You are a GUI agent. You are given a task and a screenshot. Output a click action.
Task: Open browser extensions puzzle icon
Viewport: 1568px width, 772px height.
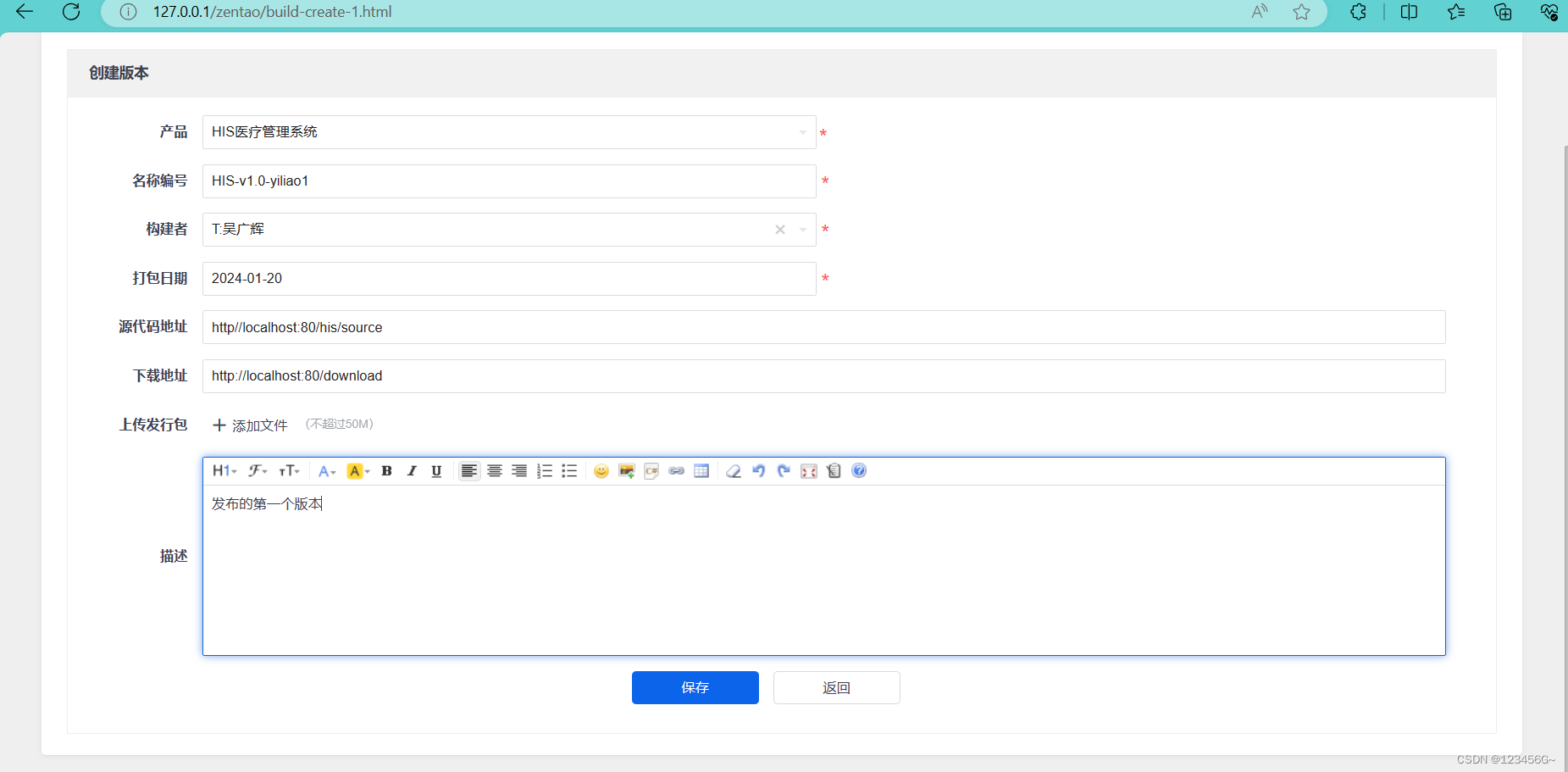pyautogui.click(x=1359, y=12)
